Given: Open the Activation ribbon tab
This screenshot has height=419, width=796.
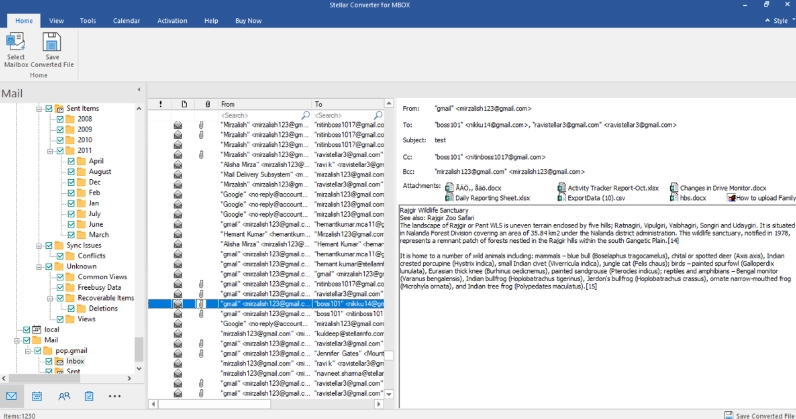Looking at the screenshot, I should 172,21.
